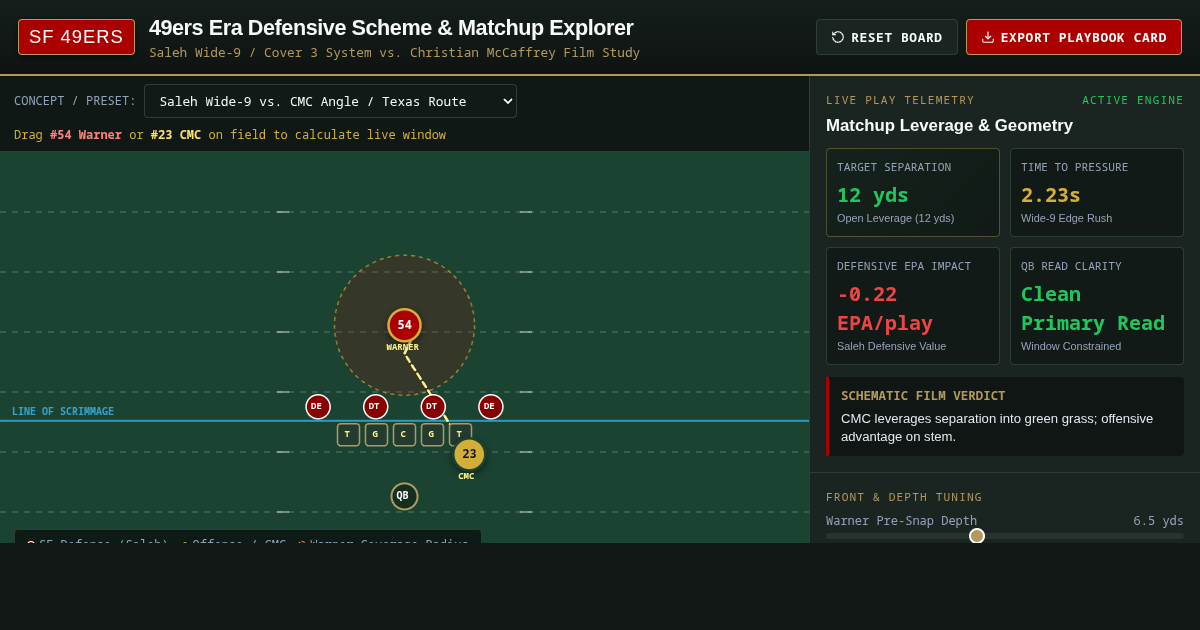Click the right tackle T box
Screen dimensions: 1200x630
click(460, 435)
